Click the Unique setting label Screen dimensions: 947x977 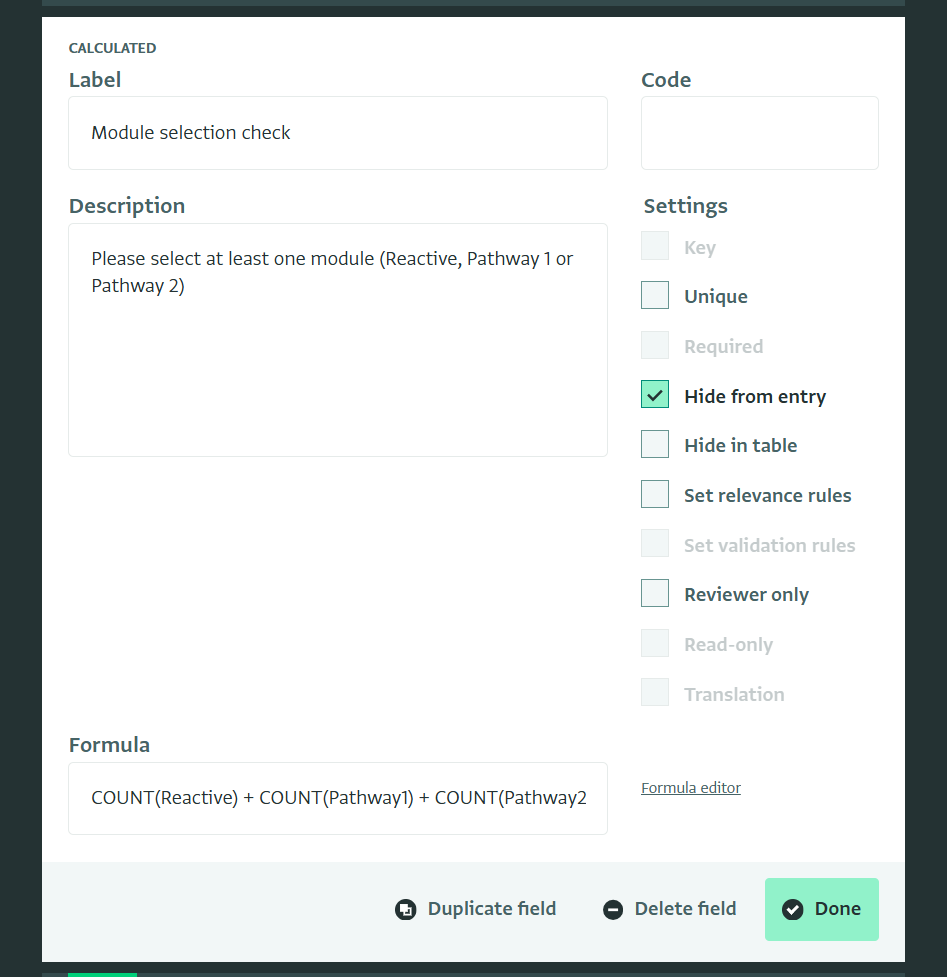click(x=715, y=297)
